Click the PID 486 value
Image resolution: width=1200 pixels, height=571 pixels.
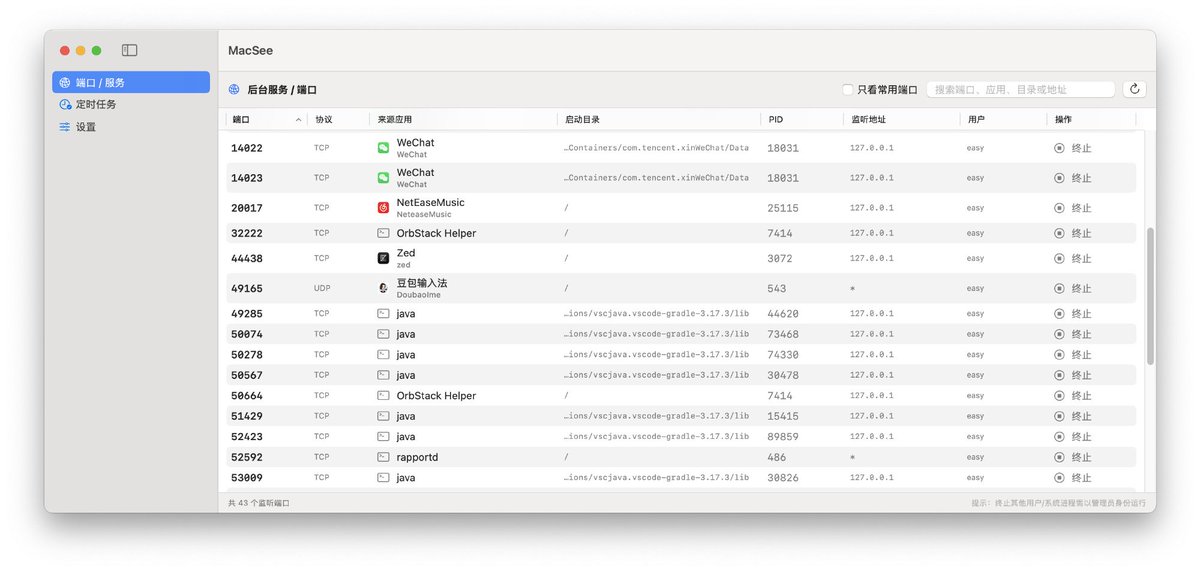pos(777,457)
